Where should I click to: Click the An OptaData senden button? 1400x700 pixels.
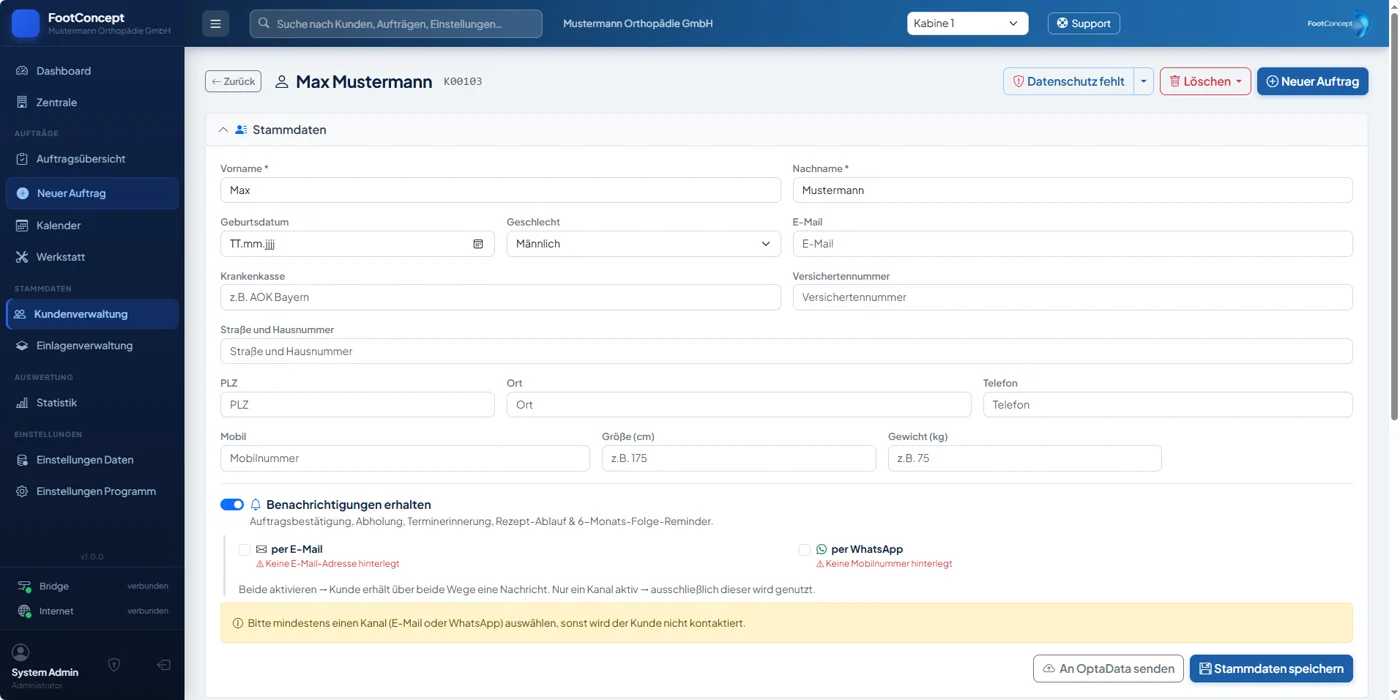(x=1108, y=668)
